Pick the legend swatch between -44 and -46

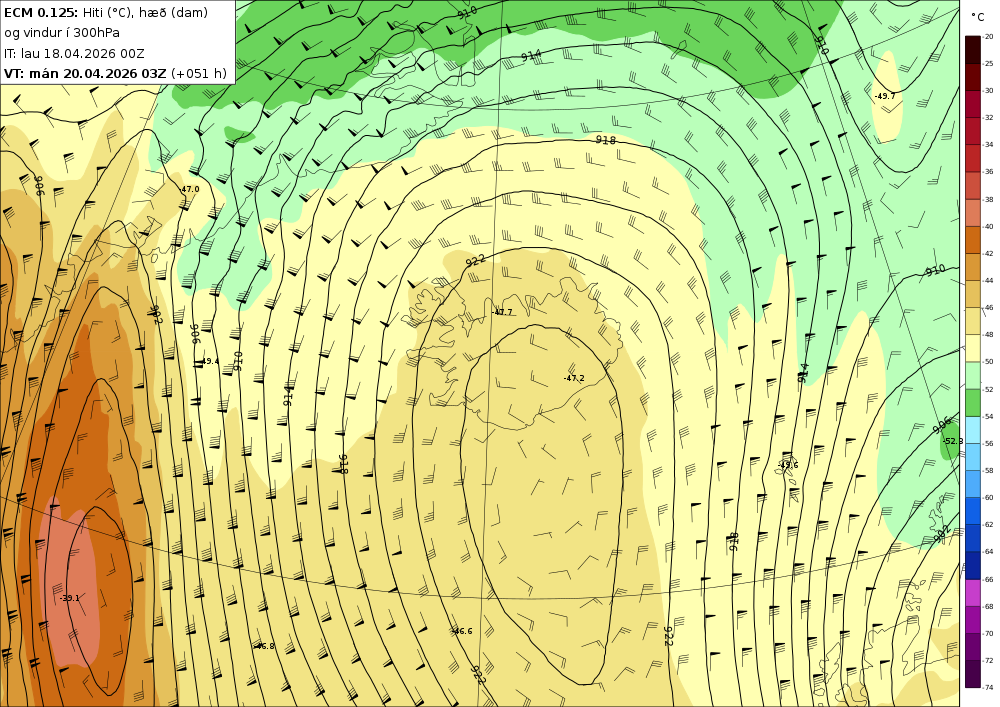point(973,294)
